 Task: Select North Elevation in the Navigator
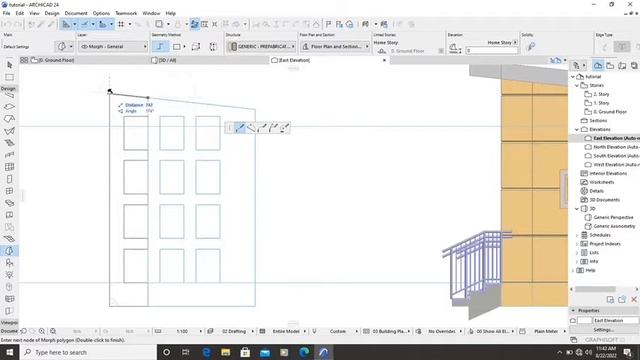tap(612, 147)
